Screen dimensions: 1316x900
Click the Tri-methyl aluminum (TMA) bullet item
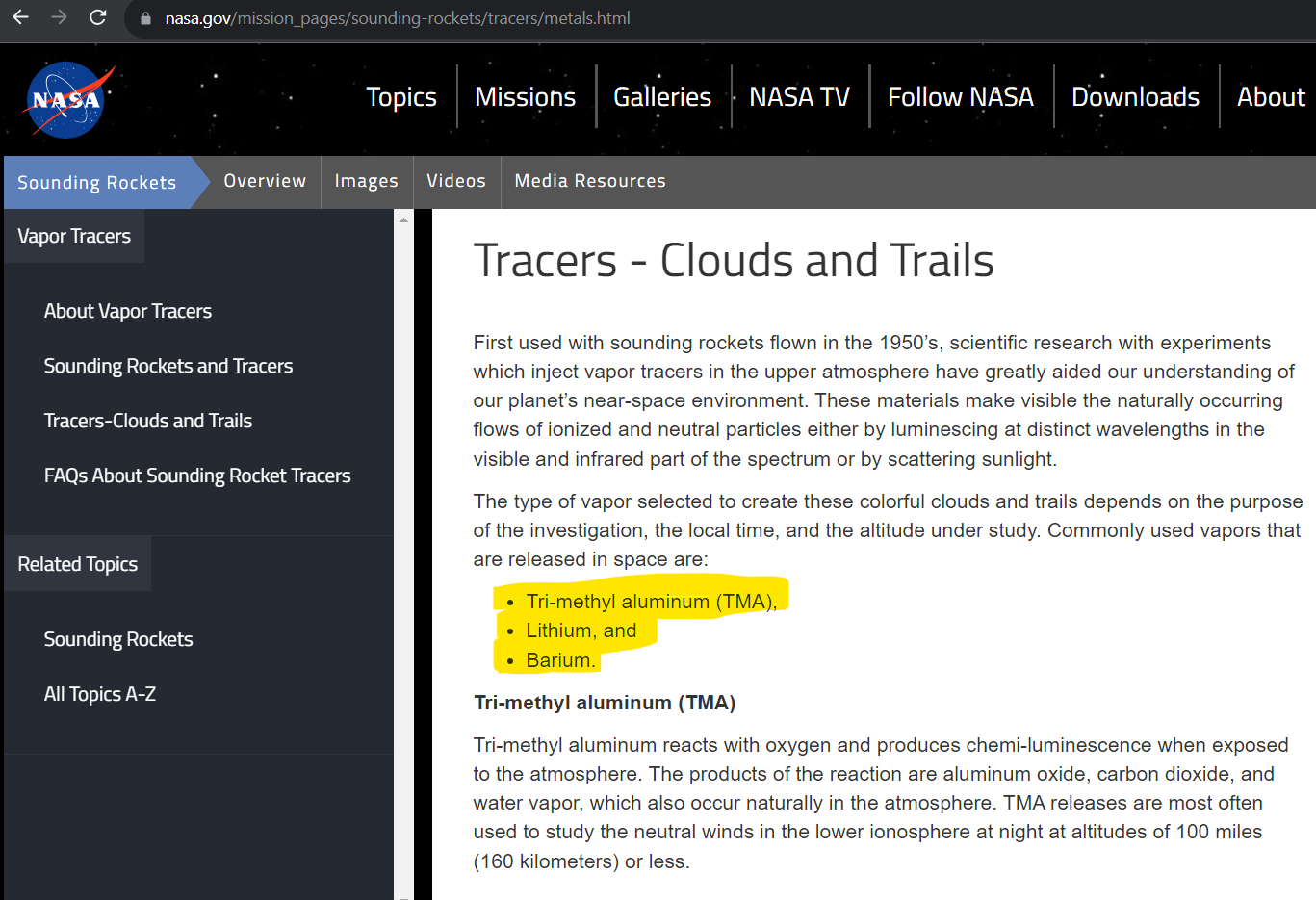pos(652,602)
